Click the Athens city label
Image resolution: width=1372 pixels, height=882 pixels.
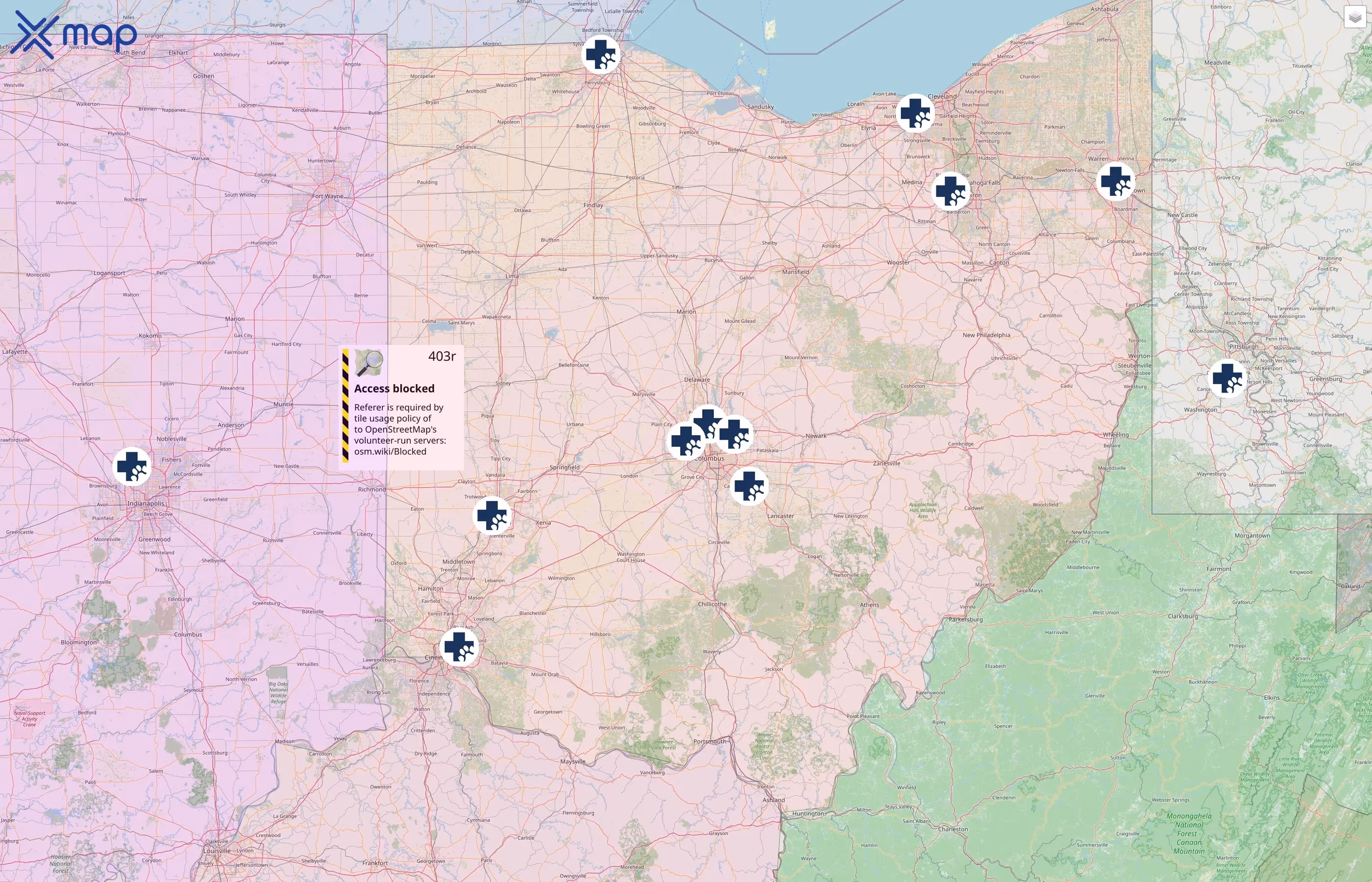[x=869, y=605]
